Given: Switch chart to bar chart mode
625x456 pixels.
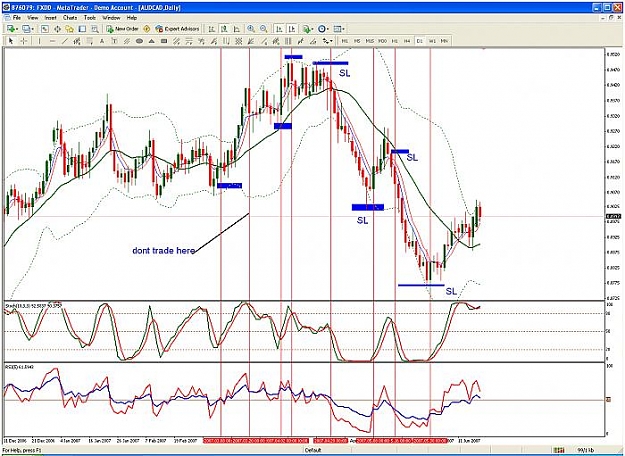Looking at the screenshot, I should (211, 29).
